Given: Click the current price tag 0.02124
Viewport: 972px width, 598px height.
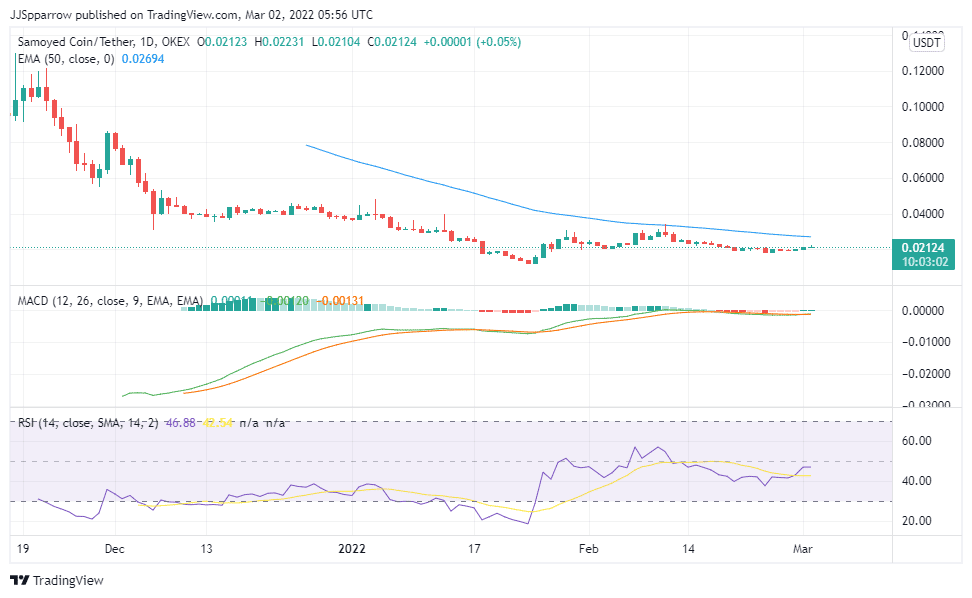Looking at the screenshot, I should click(x=924, y=248).
